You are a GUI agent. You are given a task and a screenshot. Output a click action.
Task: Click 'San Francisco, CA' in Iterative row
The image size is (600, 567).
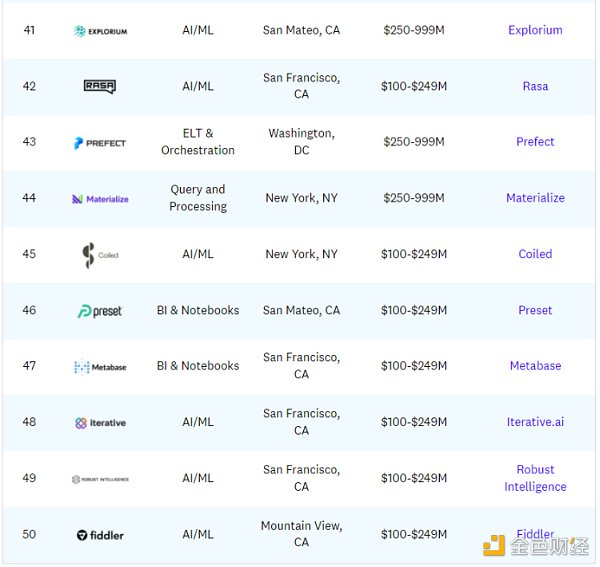point(302,422)
